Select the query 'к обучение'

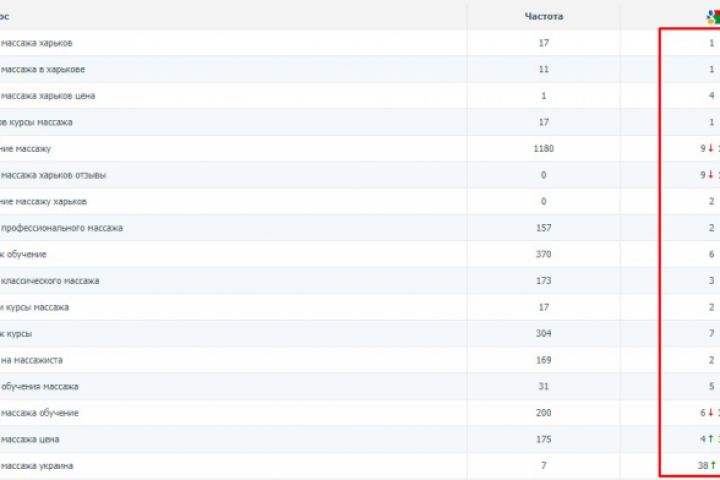point(23,254)
